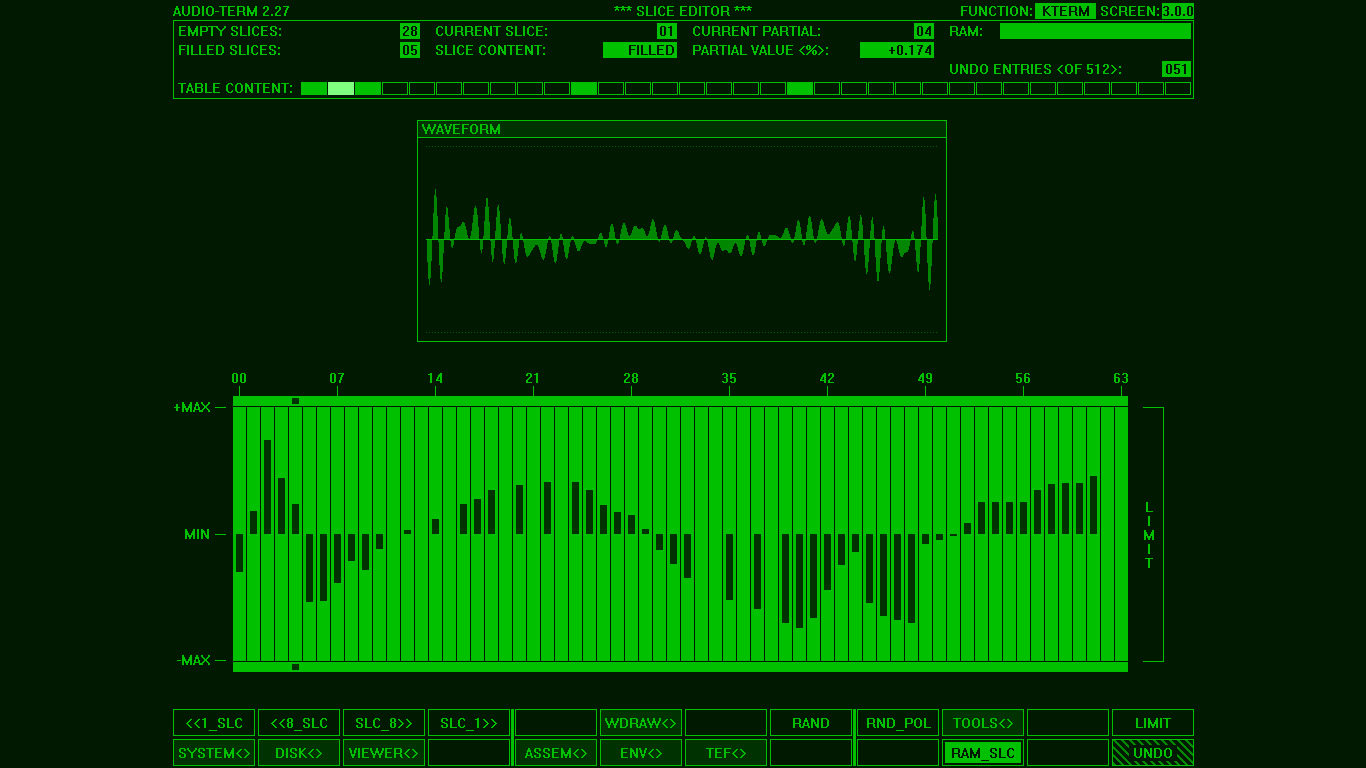Expand the SYSTEM menu

point(213,752)
